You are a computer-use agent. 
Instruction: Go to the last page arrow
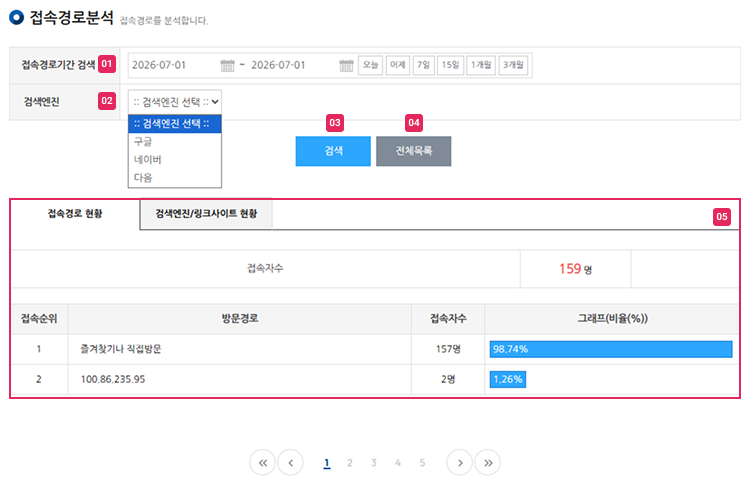[487, 463]
